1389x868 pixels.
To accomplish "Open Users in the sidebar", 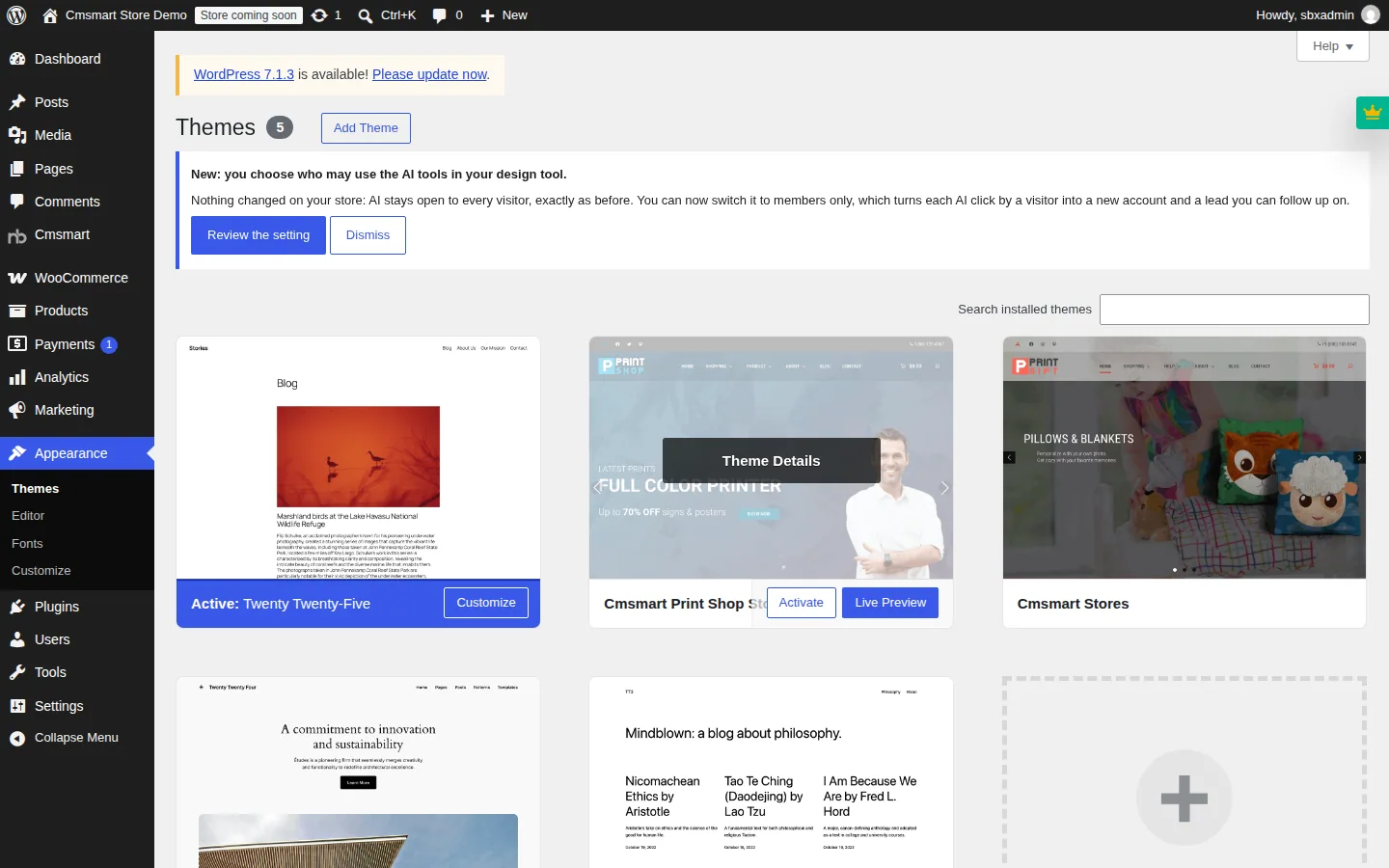I will point(77,639).
